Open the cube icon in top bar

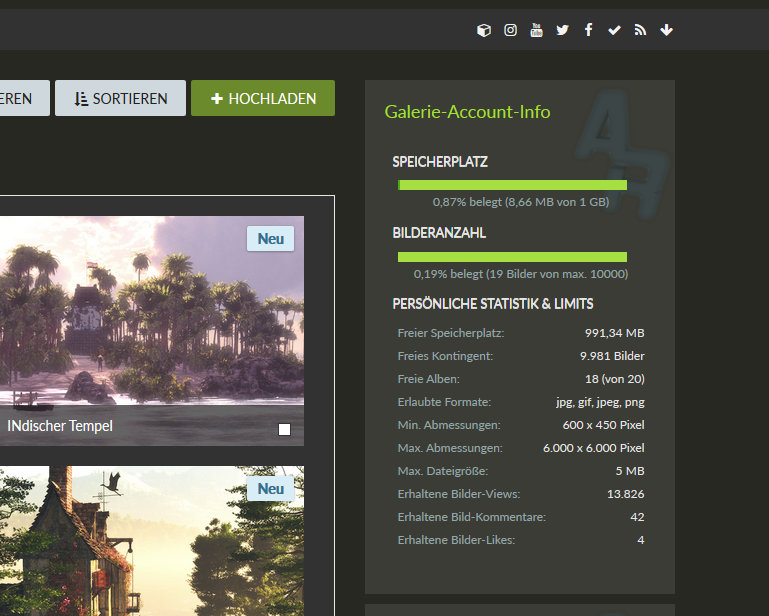(x=484, y=30)
